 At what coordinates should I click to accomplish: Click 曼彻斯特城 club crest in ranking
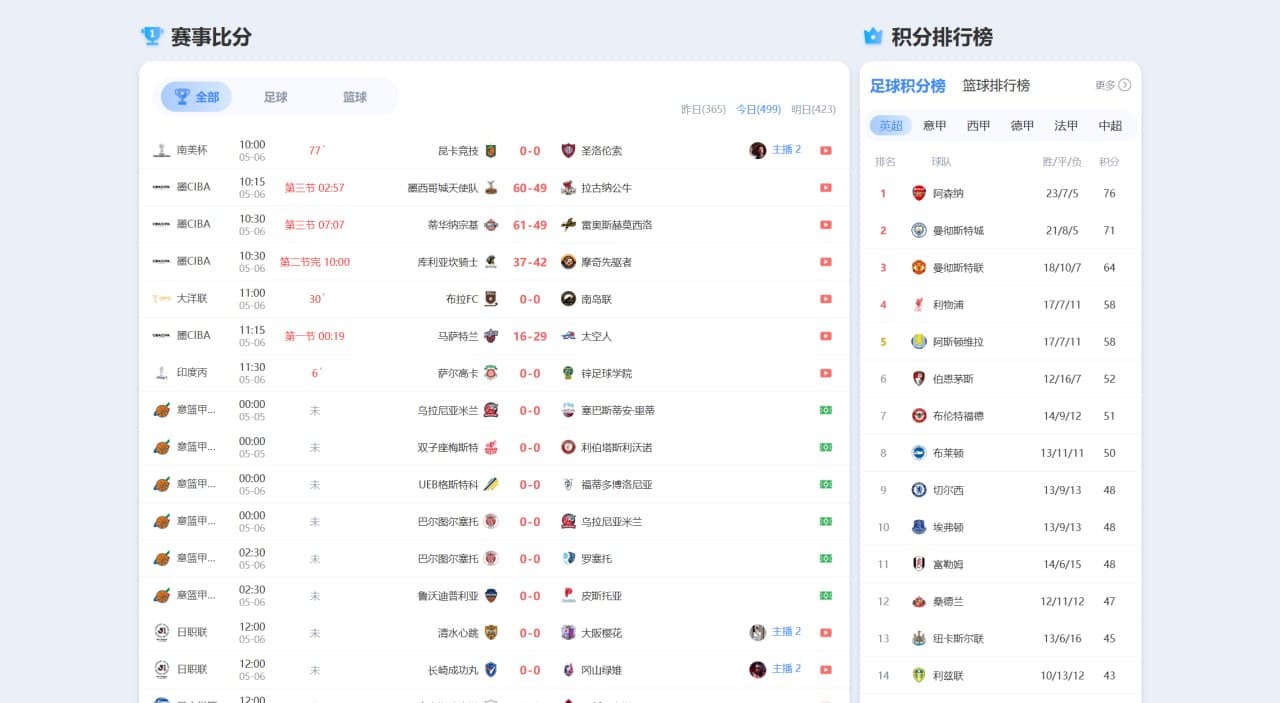[919, 230]
